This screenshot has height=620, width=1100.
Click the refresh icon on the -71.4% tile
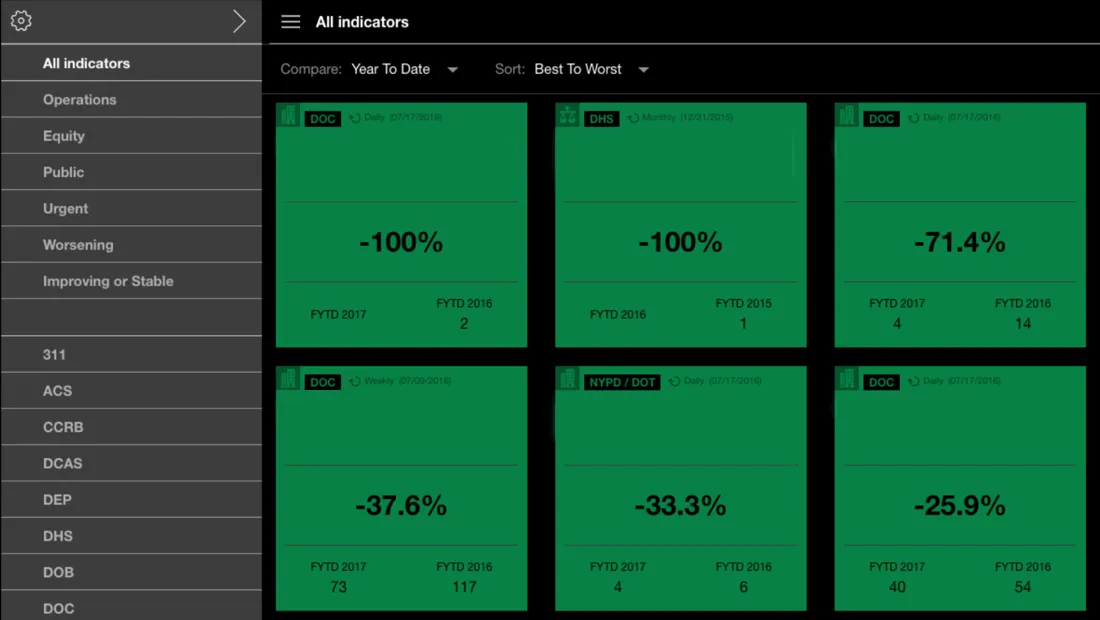[914, 118]
